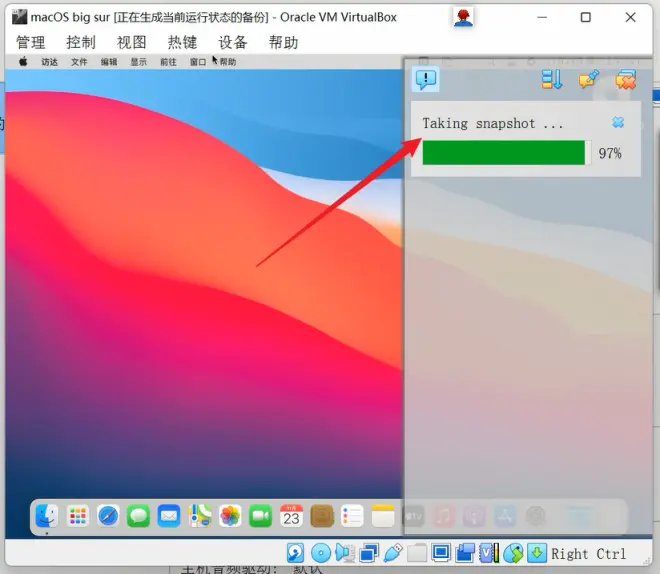The image size is (660, 574).
Task: Open Calendar showing 23 in Dock
Action: click(x=291, y=516)
